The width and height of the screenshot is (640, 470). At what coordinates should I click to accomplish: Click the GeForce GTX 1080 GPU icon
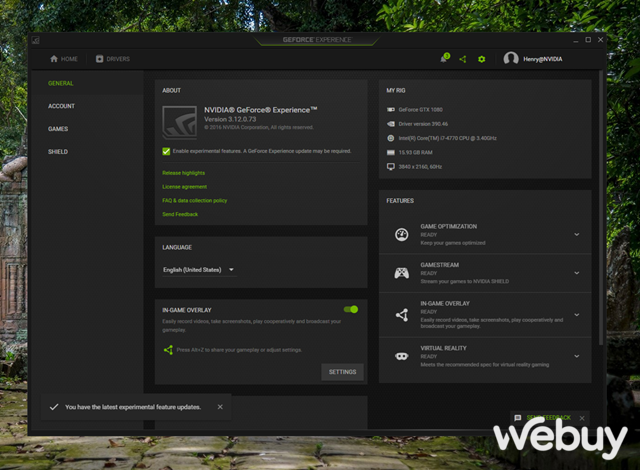point(391,109)
